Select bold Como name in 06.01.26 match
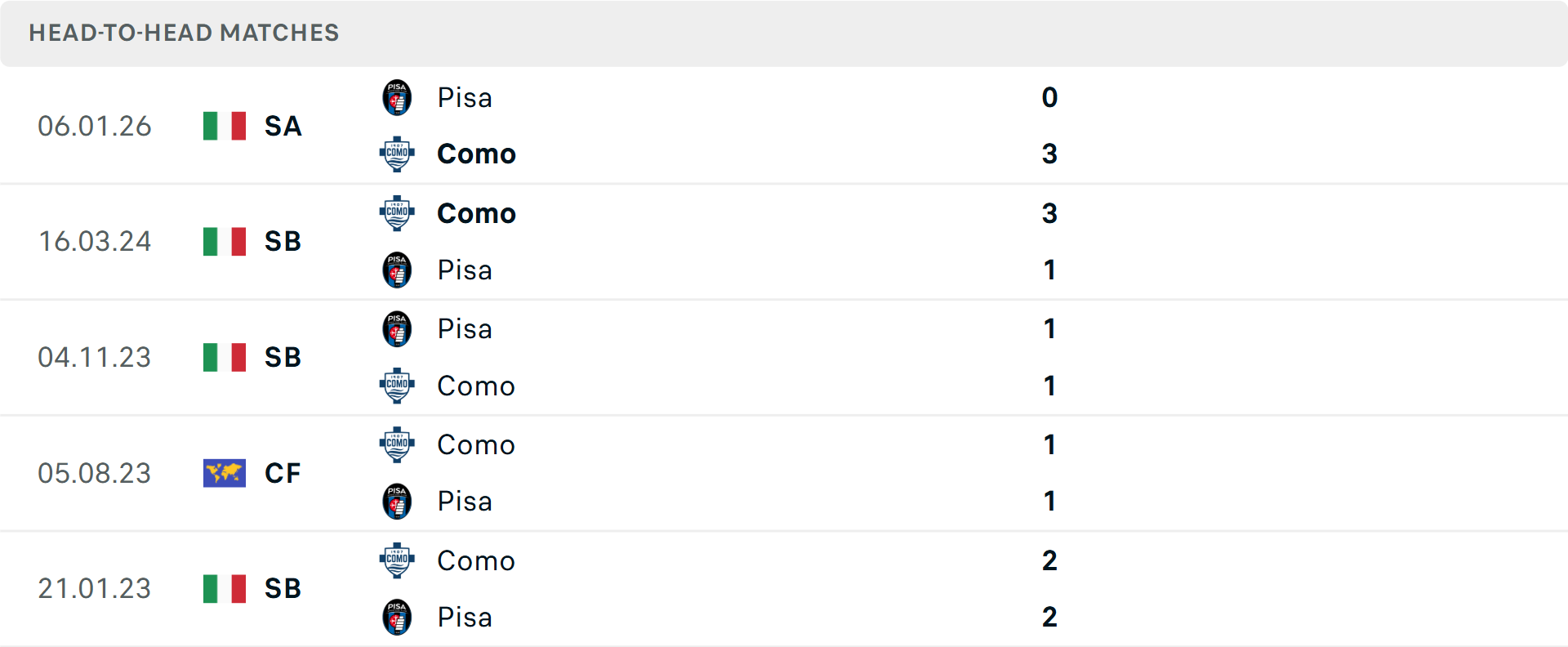Viewport: 1568px width, 647px height. pos(476,154)
